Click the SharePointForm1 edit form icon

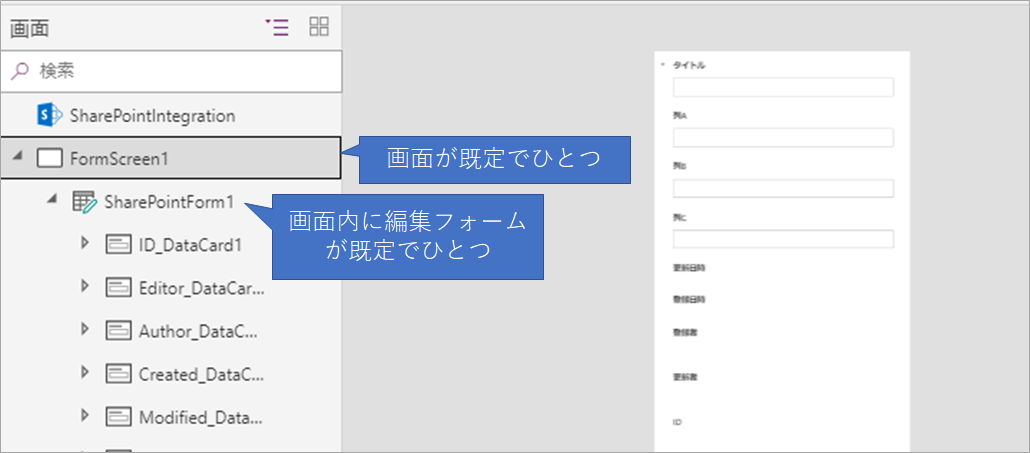click(x=84, y=202)
